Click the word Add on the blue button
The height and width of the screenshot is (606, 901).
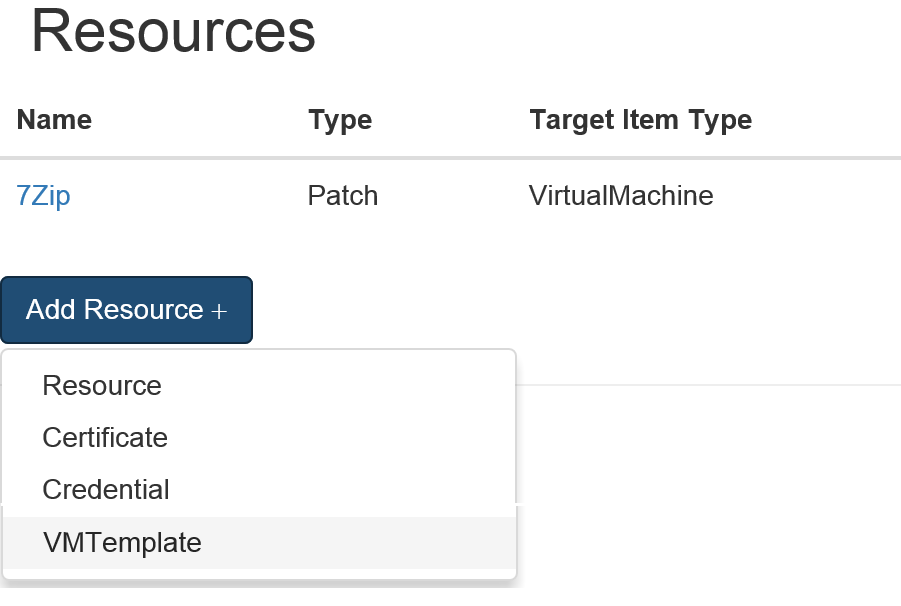click(51, 310)
